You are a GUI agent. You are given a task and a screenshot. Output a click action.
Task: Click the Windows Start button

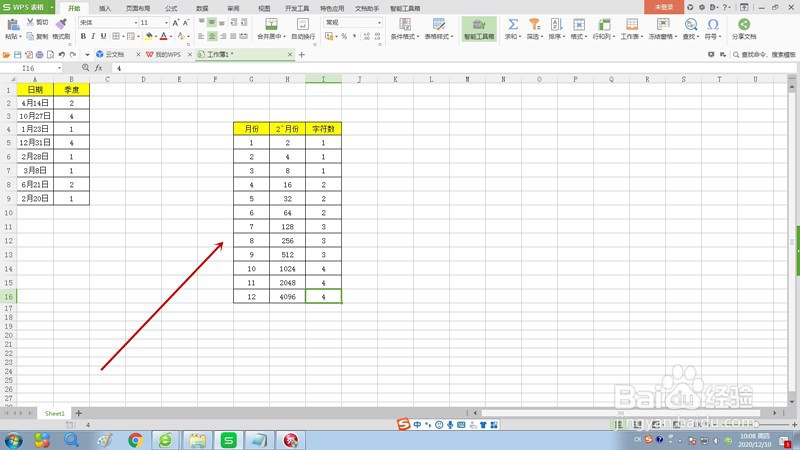[x=13, y=440]
